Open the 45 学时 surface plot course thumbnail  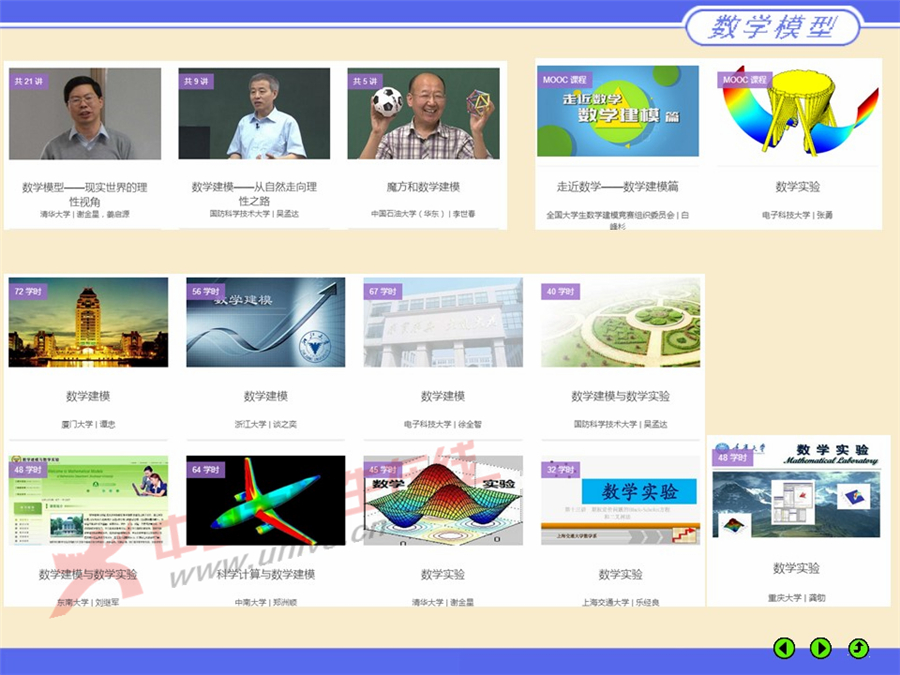443,501
